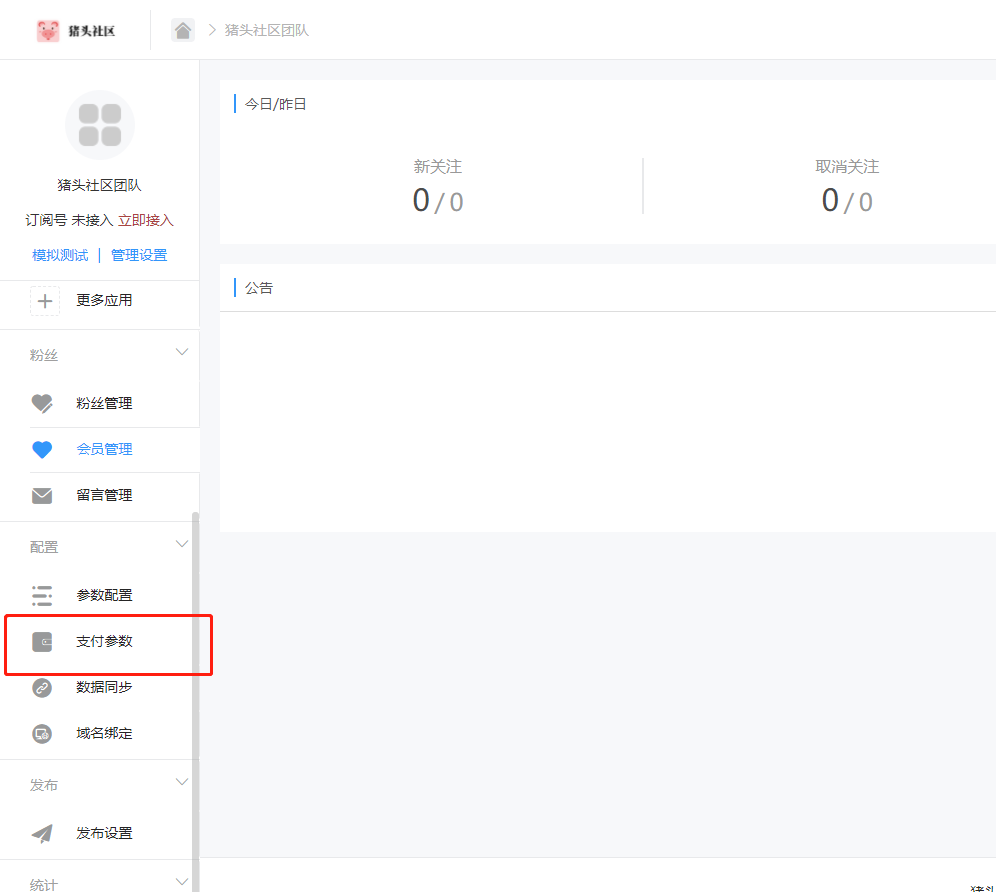Image resolution: width=996 pixels, height=892 pixels.
Task: Click 猪头社区团队 breadcrumb text
Action: click(x=267, y=30)
